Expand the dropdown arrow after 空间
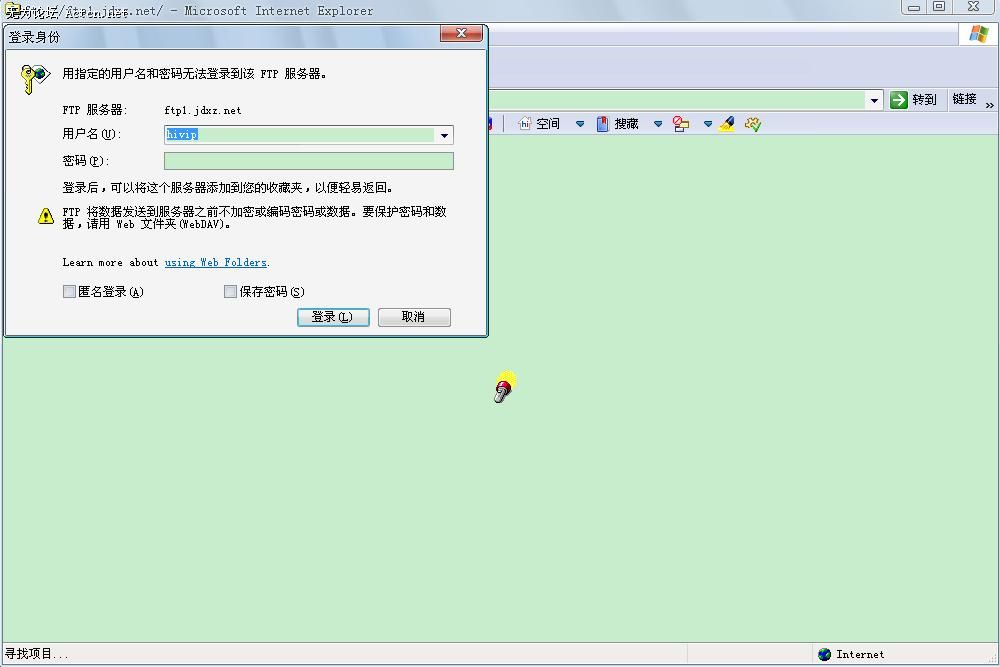The width and height of the screenshot is (1000, 667). pyautogui.click(x=580, y=124)
